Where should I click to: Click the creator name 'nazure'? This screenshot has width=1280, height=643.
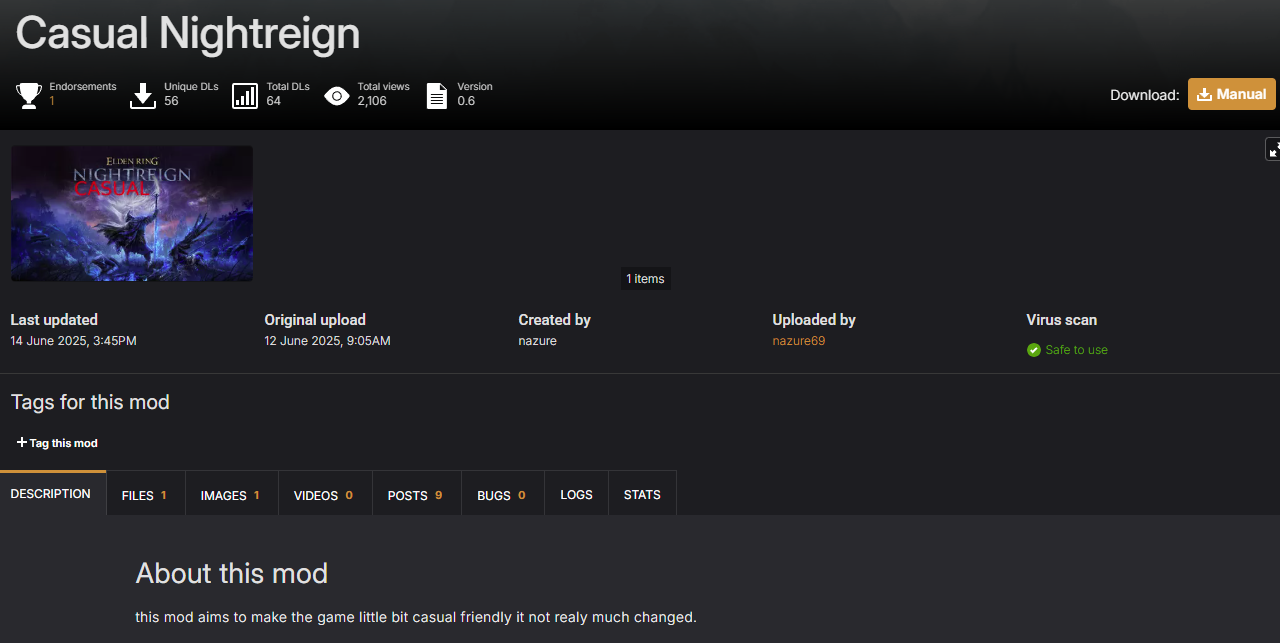pos(537,341)
